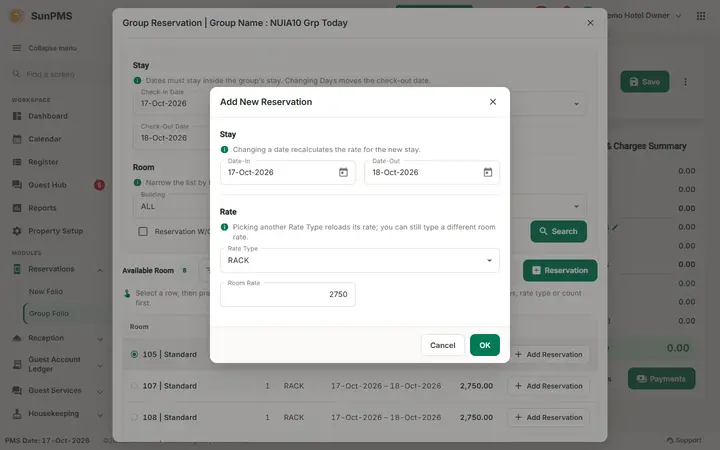Screen dimensions: 720x450
Task: Click Add Reservation for room 107
Action: click(x=548, y=386)
